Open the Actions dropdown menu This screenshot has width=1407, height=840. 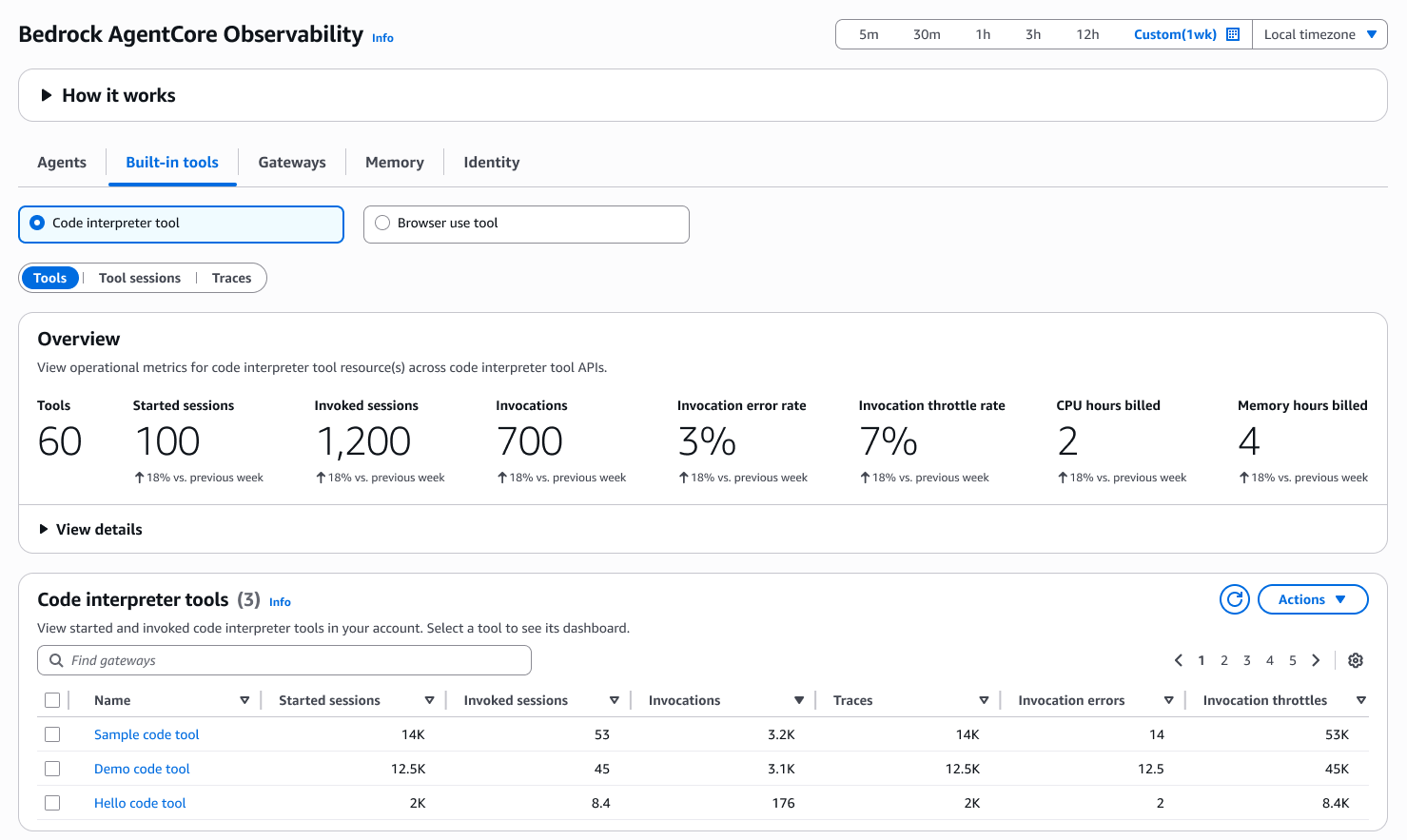[x=1313, y=599]
